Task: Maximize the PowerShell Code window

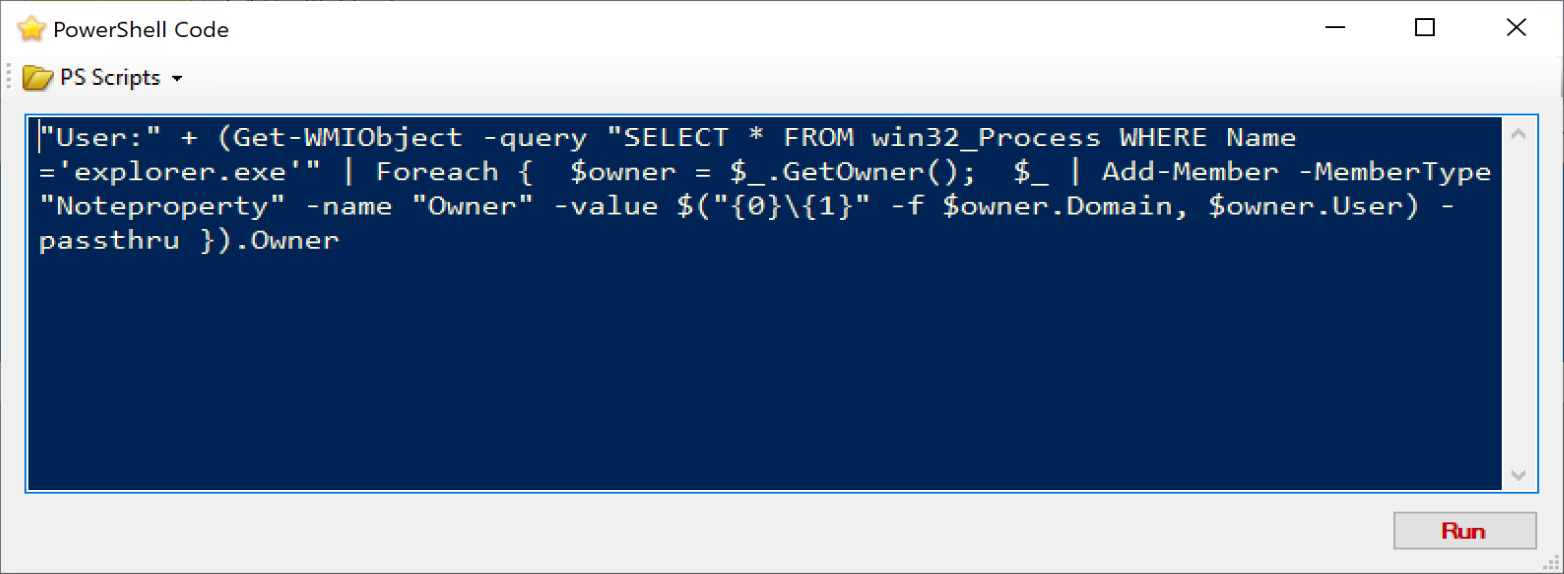Action: (x=1425, y=29)
